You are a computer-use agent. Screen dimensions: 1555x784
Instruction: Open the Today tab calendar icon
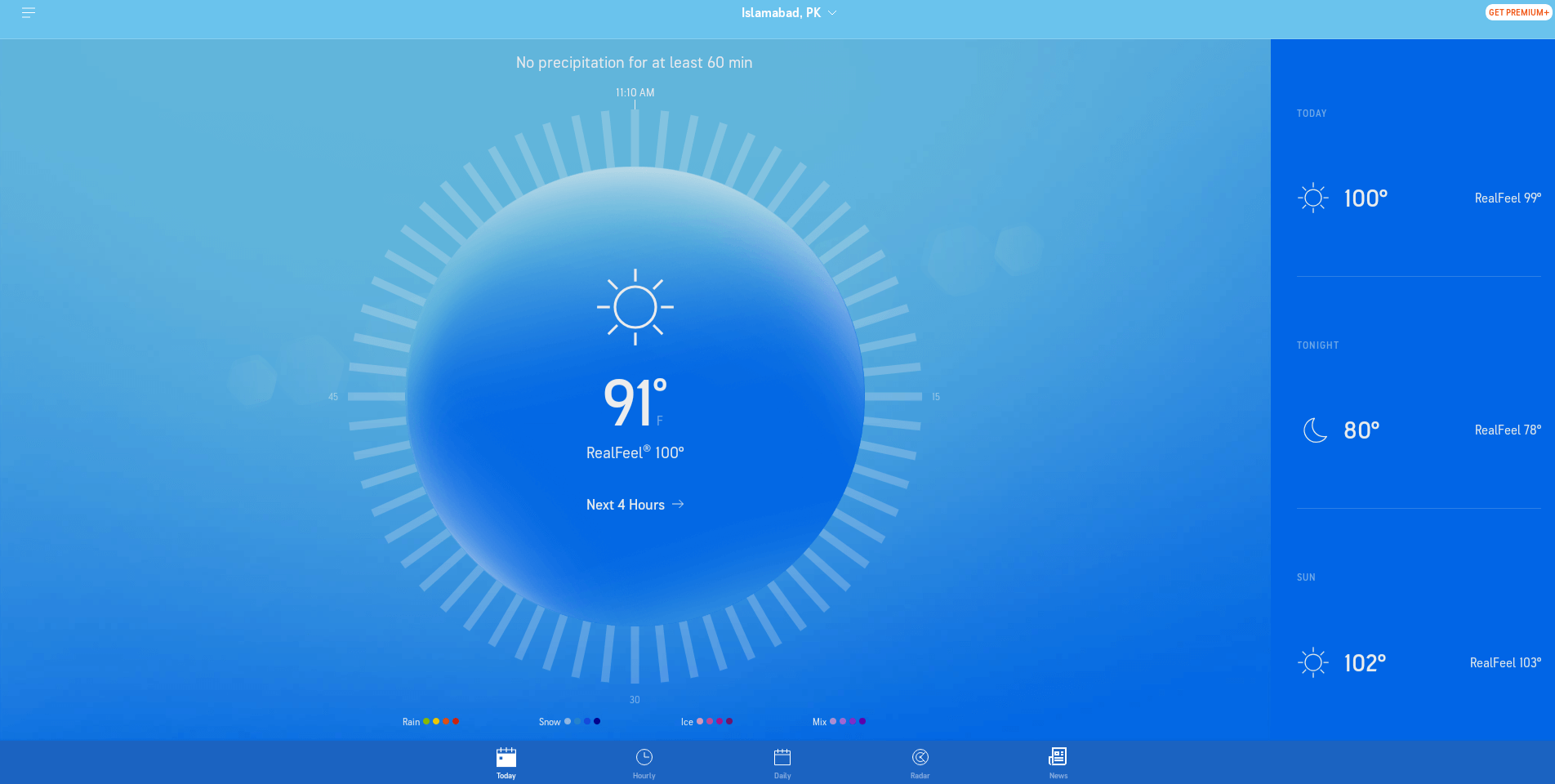coord(506,757)
